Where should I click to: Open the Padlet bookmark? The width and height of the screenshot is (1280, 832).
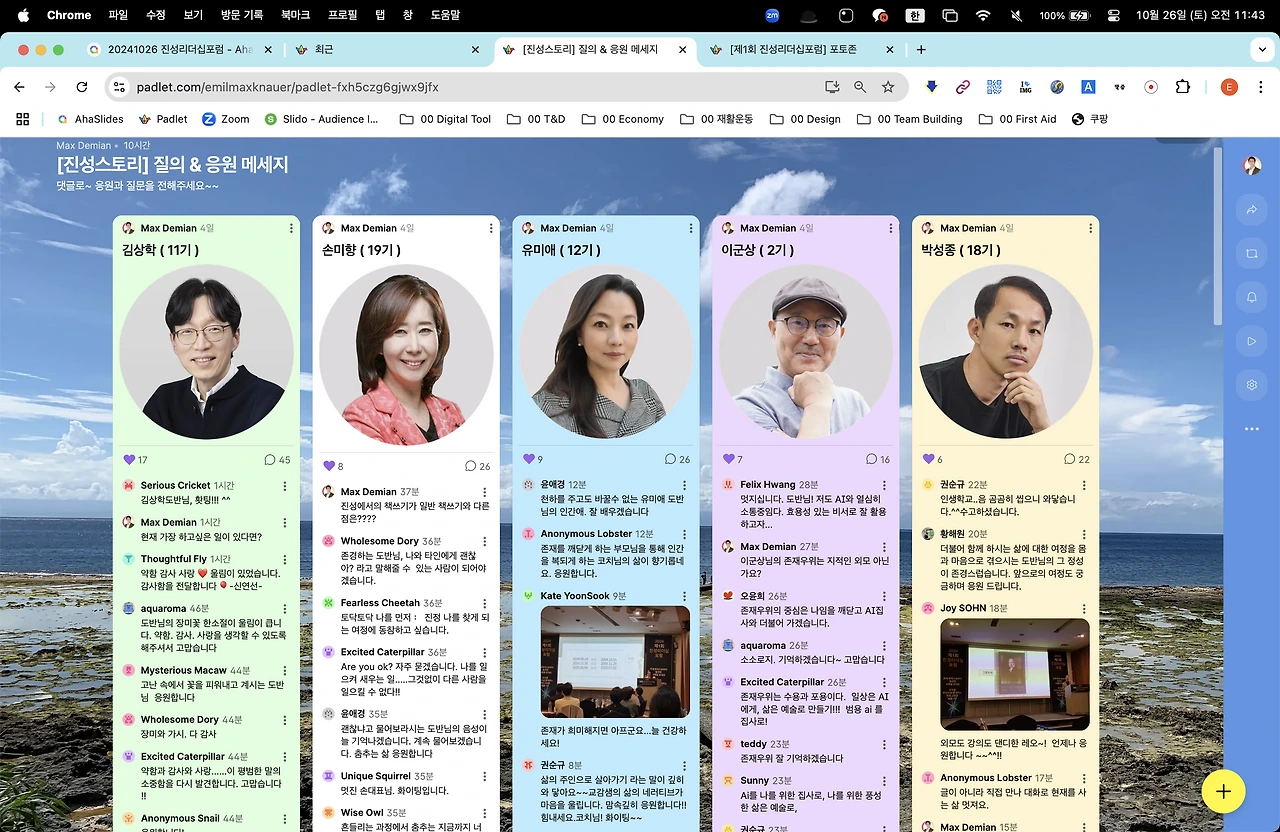(x=163, y=119)
